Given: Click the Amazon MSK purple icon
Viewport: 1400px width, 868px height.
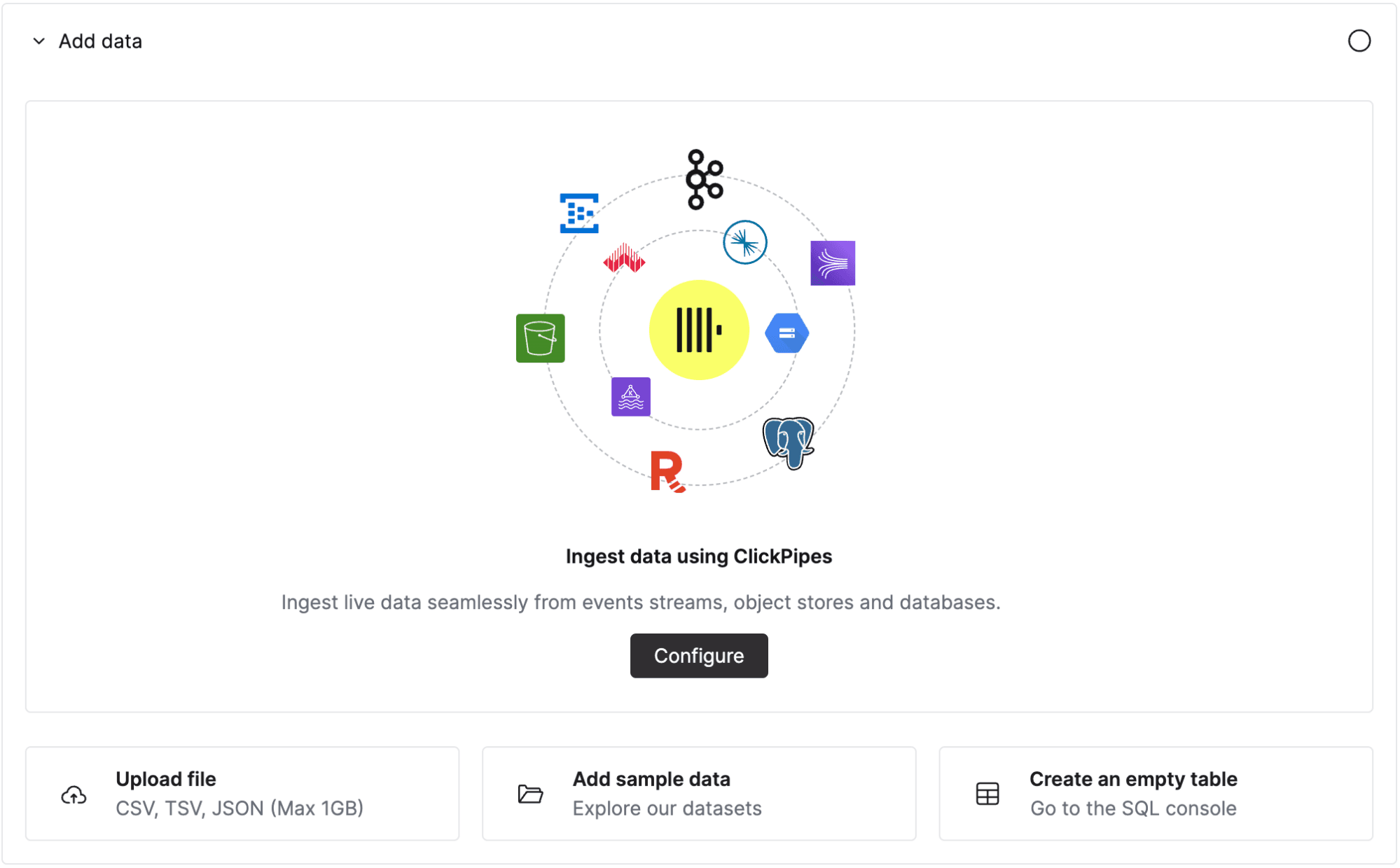Looking at the screenshot, I should pos(630,397).
